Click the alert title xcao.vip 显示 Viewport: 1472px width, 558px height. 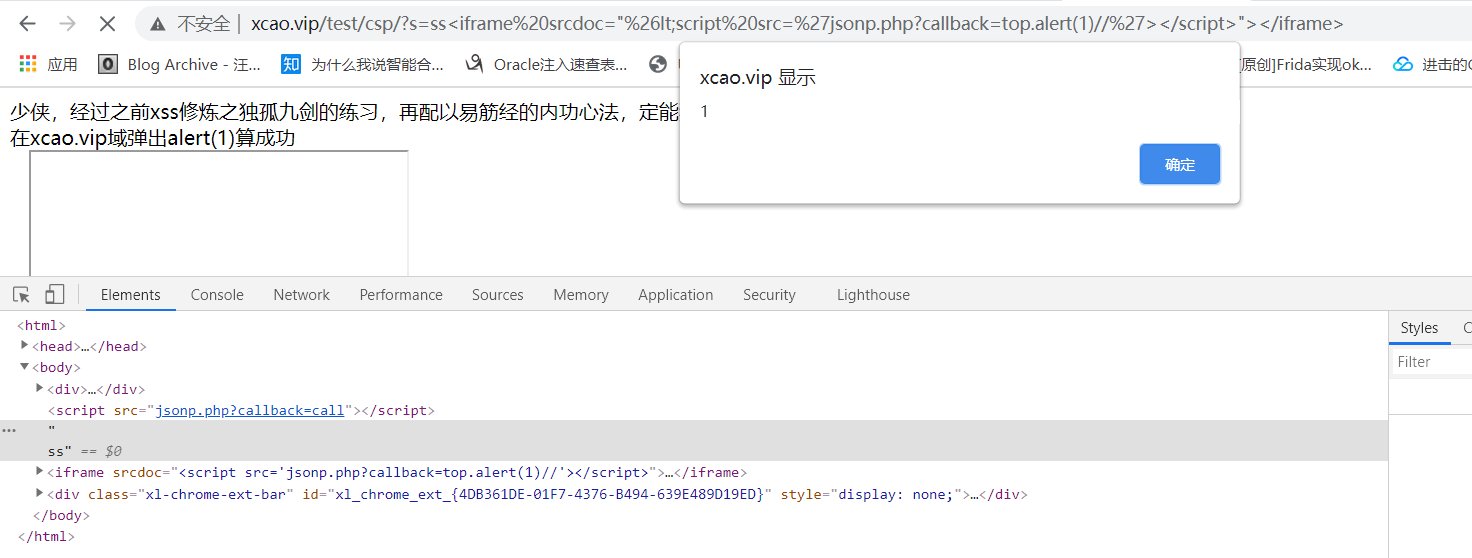(758, 78)
